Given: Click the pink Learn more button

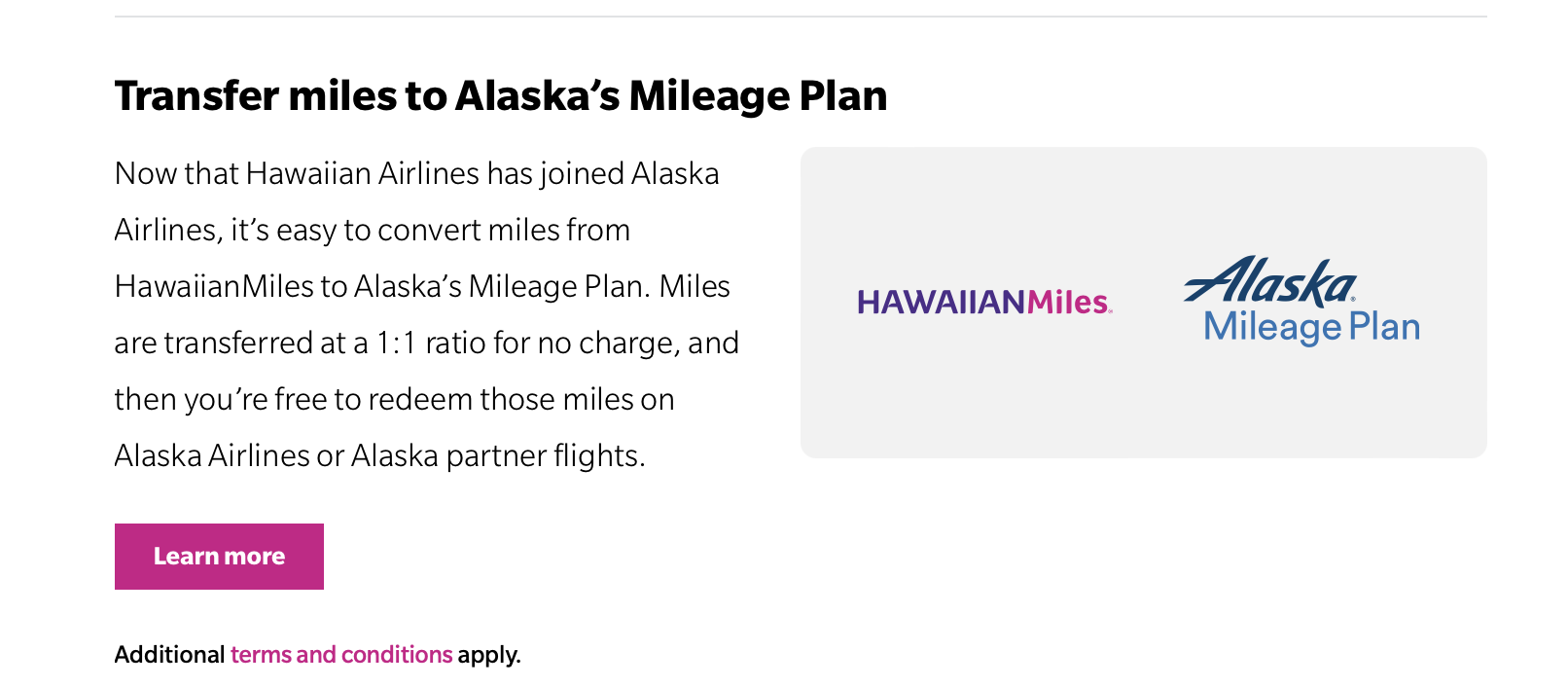Looking at the screenshot, I should pyautogui.click(x=219, y=557).
